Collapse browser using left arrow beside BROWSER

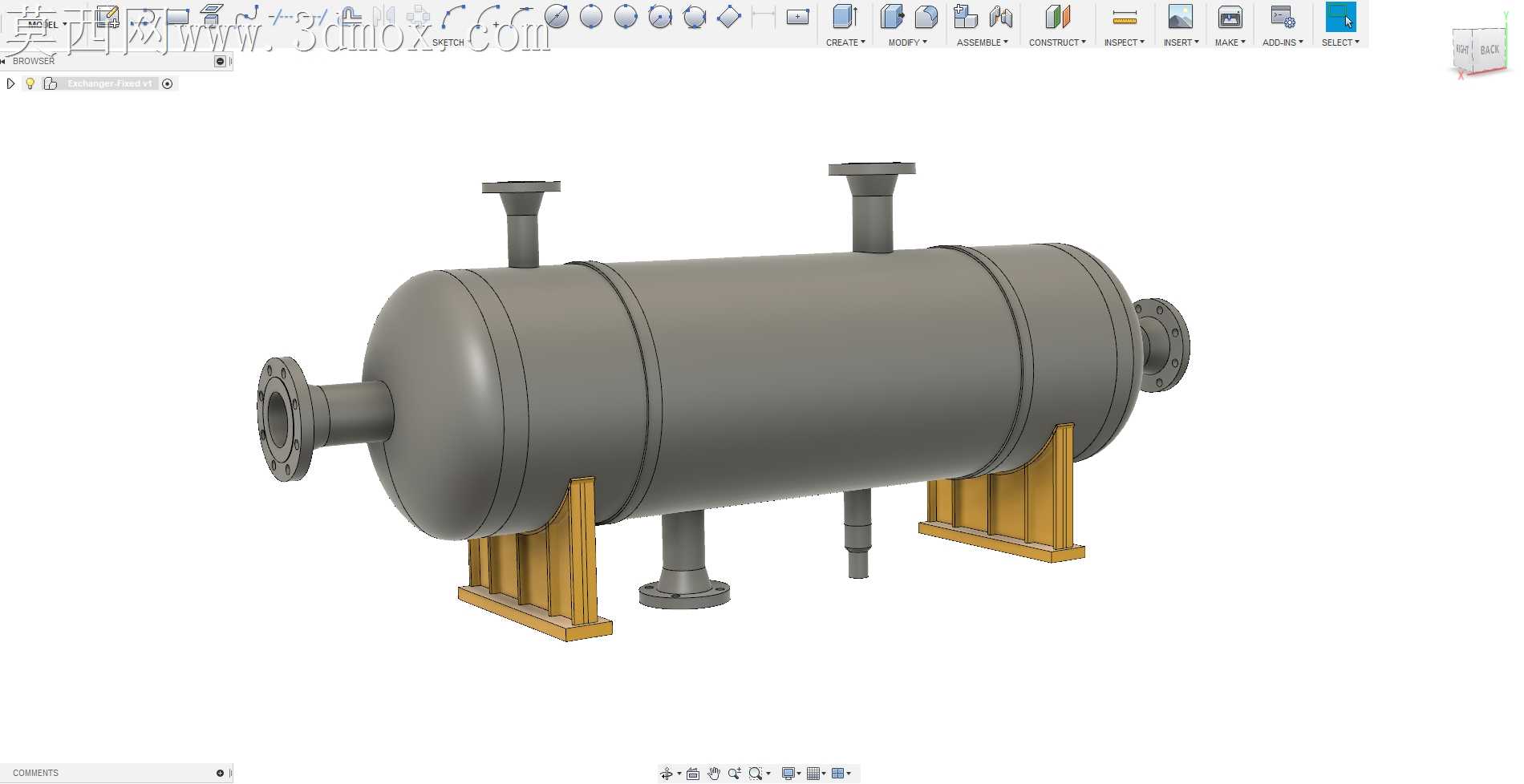pyautogui.click(x=3, y=61)
